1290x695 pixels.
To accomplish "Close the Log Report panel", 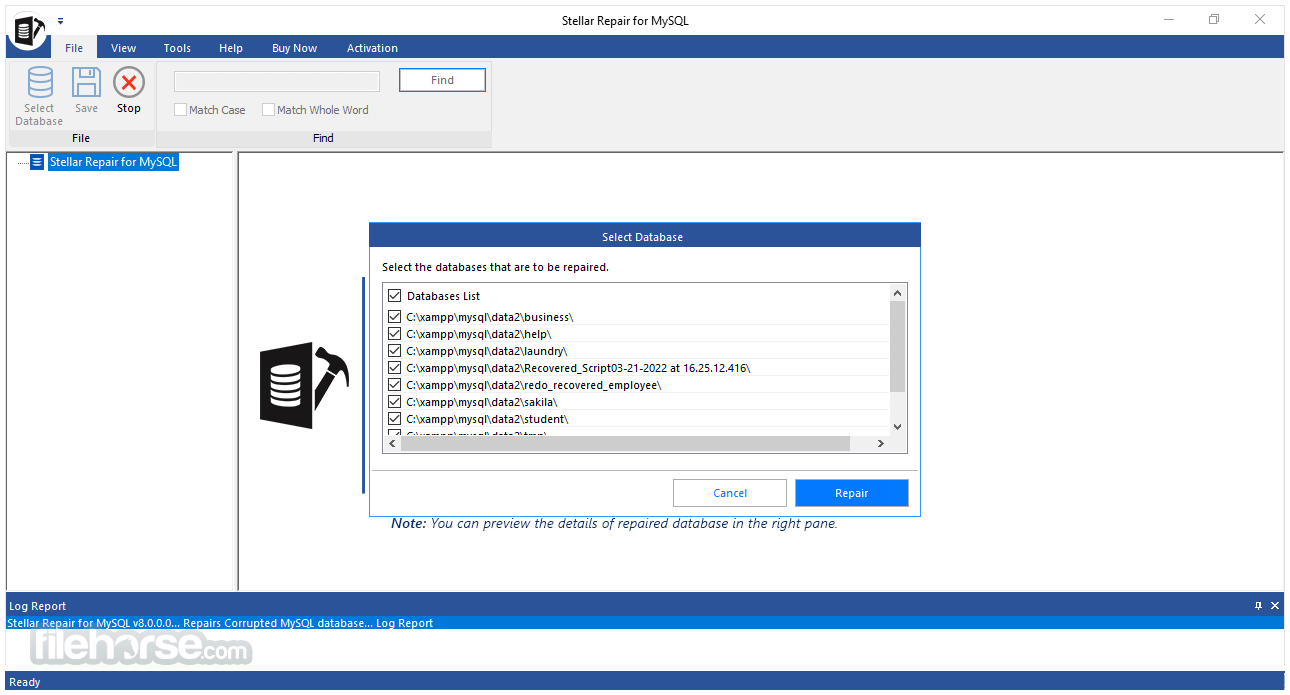I will click(1275, 606).
